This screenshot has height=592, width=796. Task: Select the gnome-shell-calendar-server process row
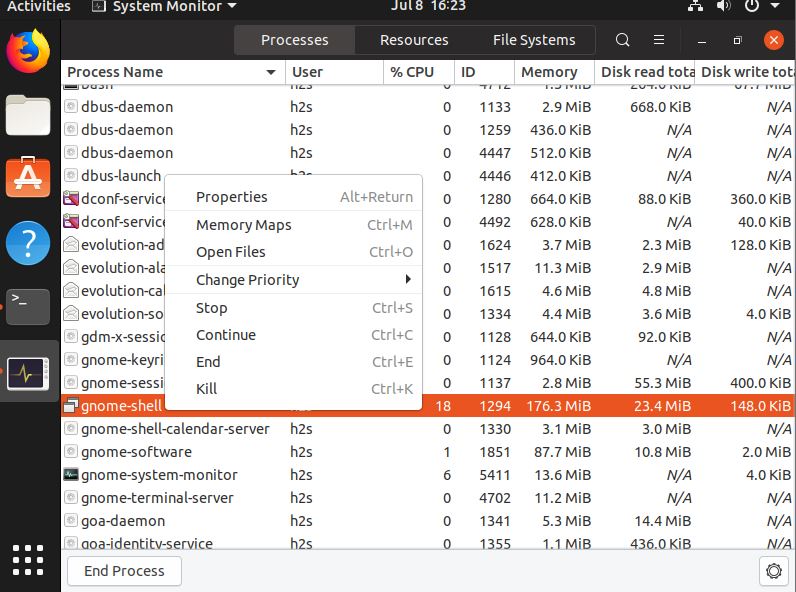(428, 429)
